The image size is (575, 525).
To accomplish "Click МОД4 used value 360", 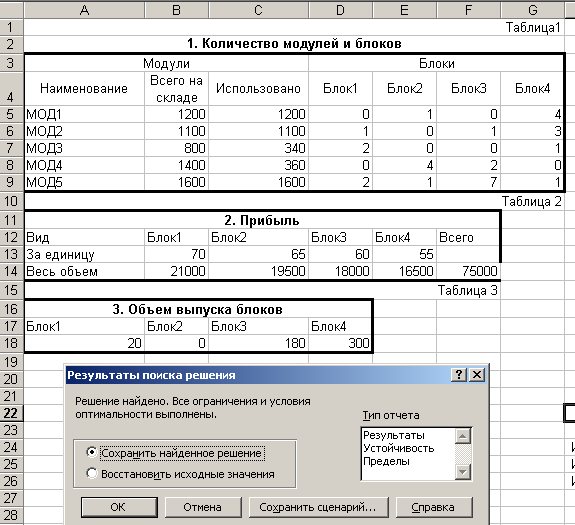I will click(258, 165).
